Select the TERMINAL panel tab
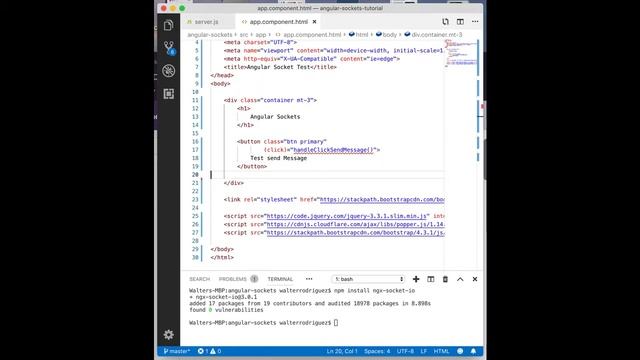The image size is (640, 360). 280,279
